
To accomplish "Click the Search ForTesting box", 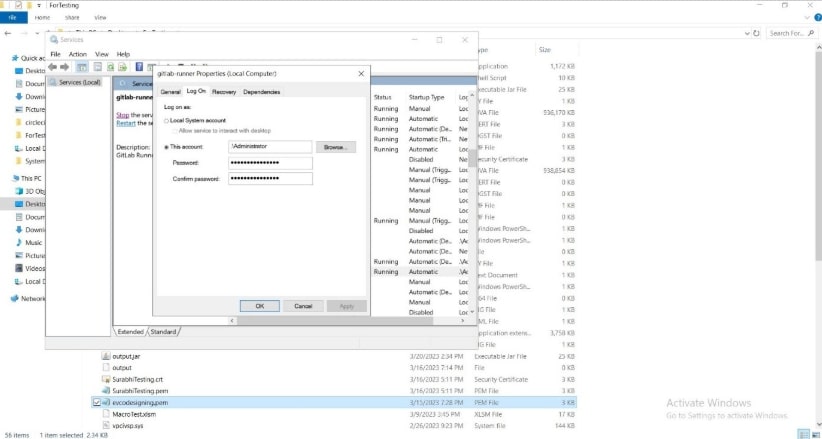I will click(791, 33).
